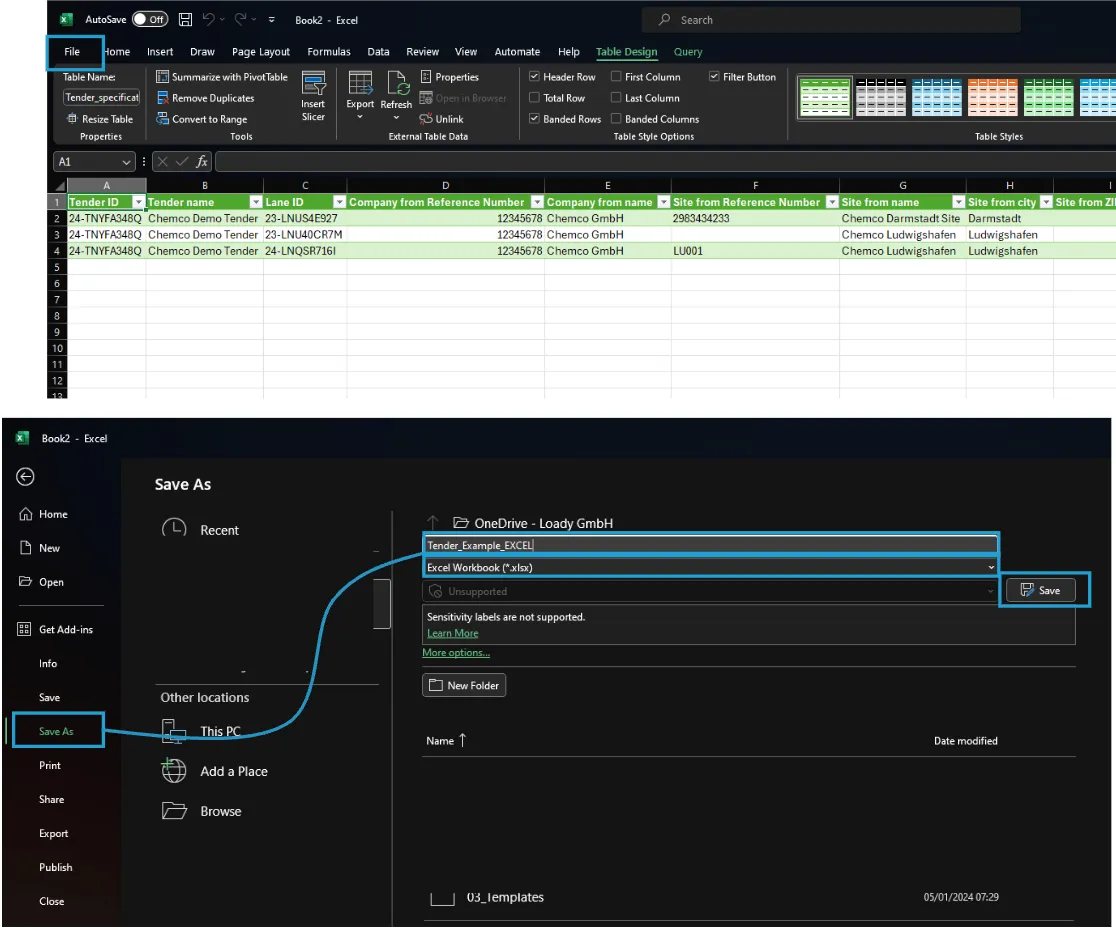Viewport: 1116px width, 930px height.
Task: Open More options link
Action: (x=456, y=652)
